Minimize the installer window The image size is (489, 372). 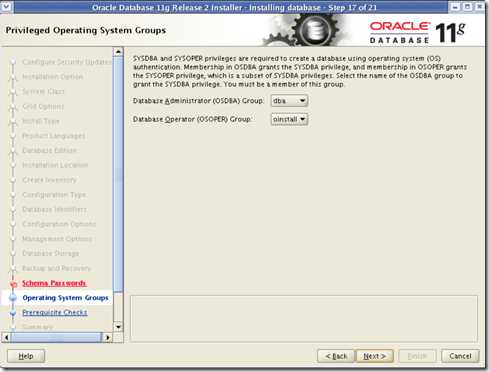coord(455,6)
